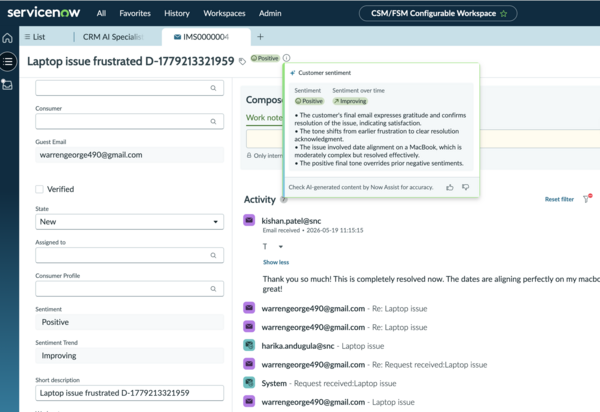This screenshot has height=412, width=600.
Task: Click the T text format icon
Action: (x=265, y=246)
